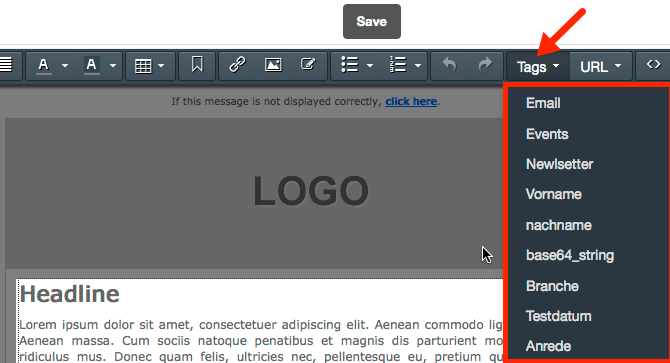The height and width of the screenshot is (363, 670).
Task: Toggle numbered list formatting
Action: point(397,65)
